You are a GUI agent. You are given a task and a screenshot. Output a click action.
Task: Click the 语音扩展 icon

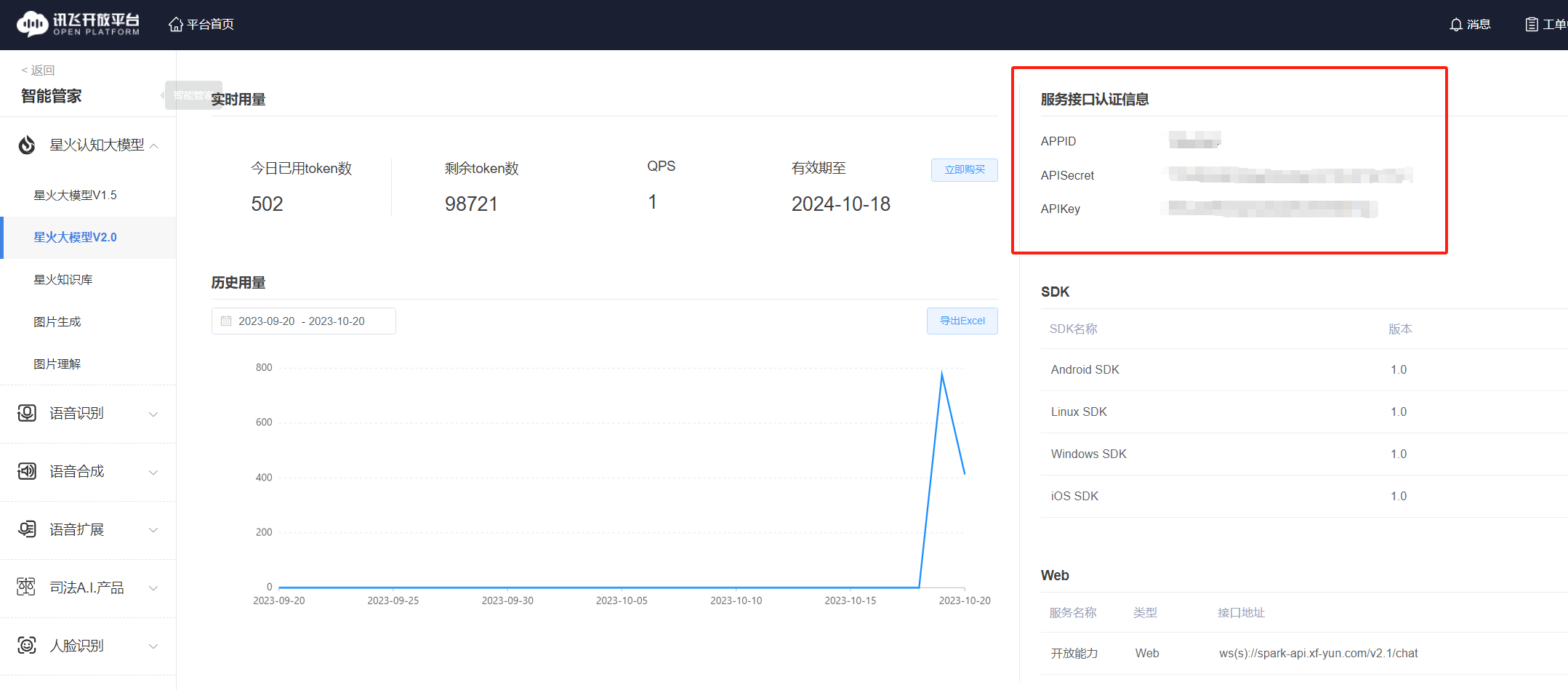27,529
